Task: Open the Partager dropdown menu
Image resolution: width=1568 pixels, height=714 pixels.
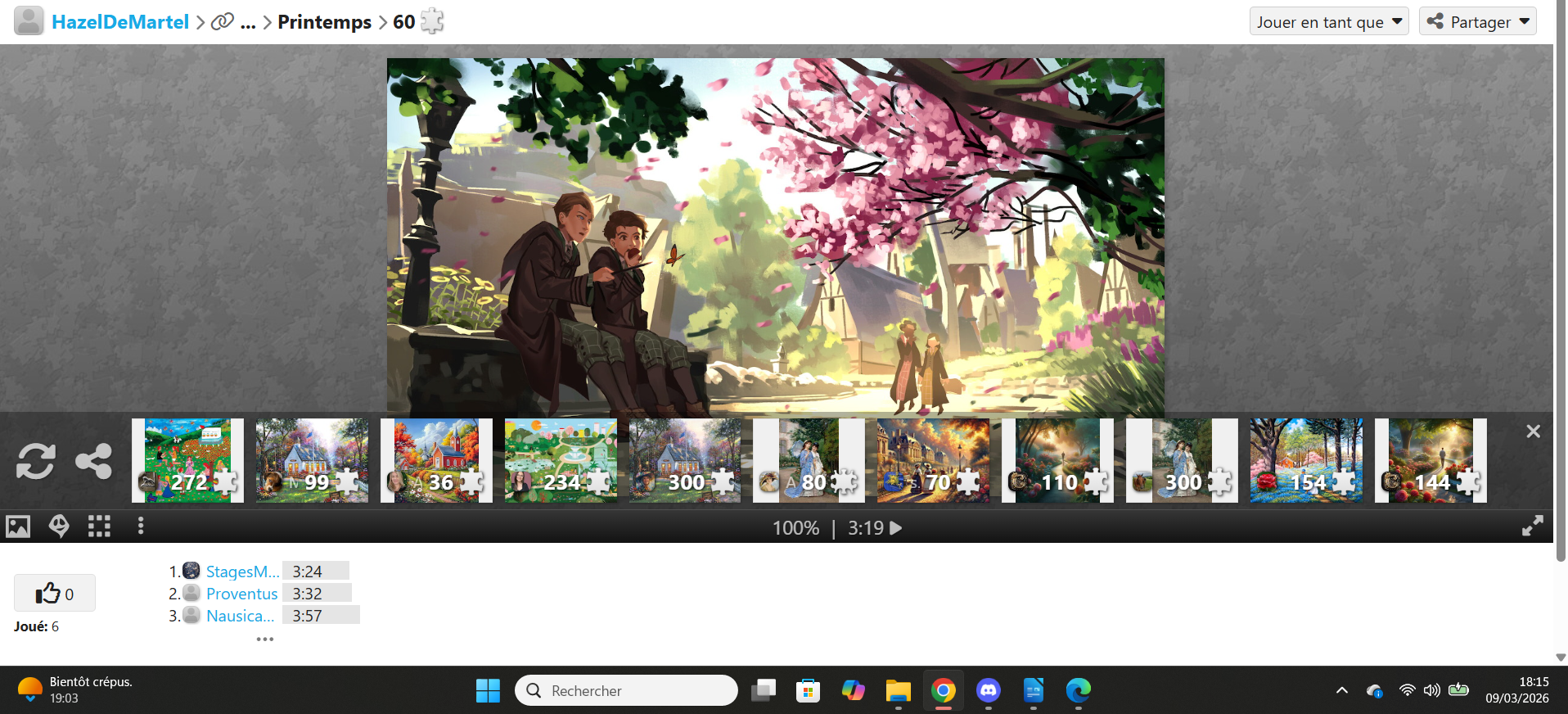Action: coord(1478,21)
